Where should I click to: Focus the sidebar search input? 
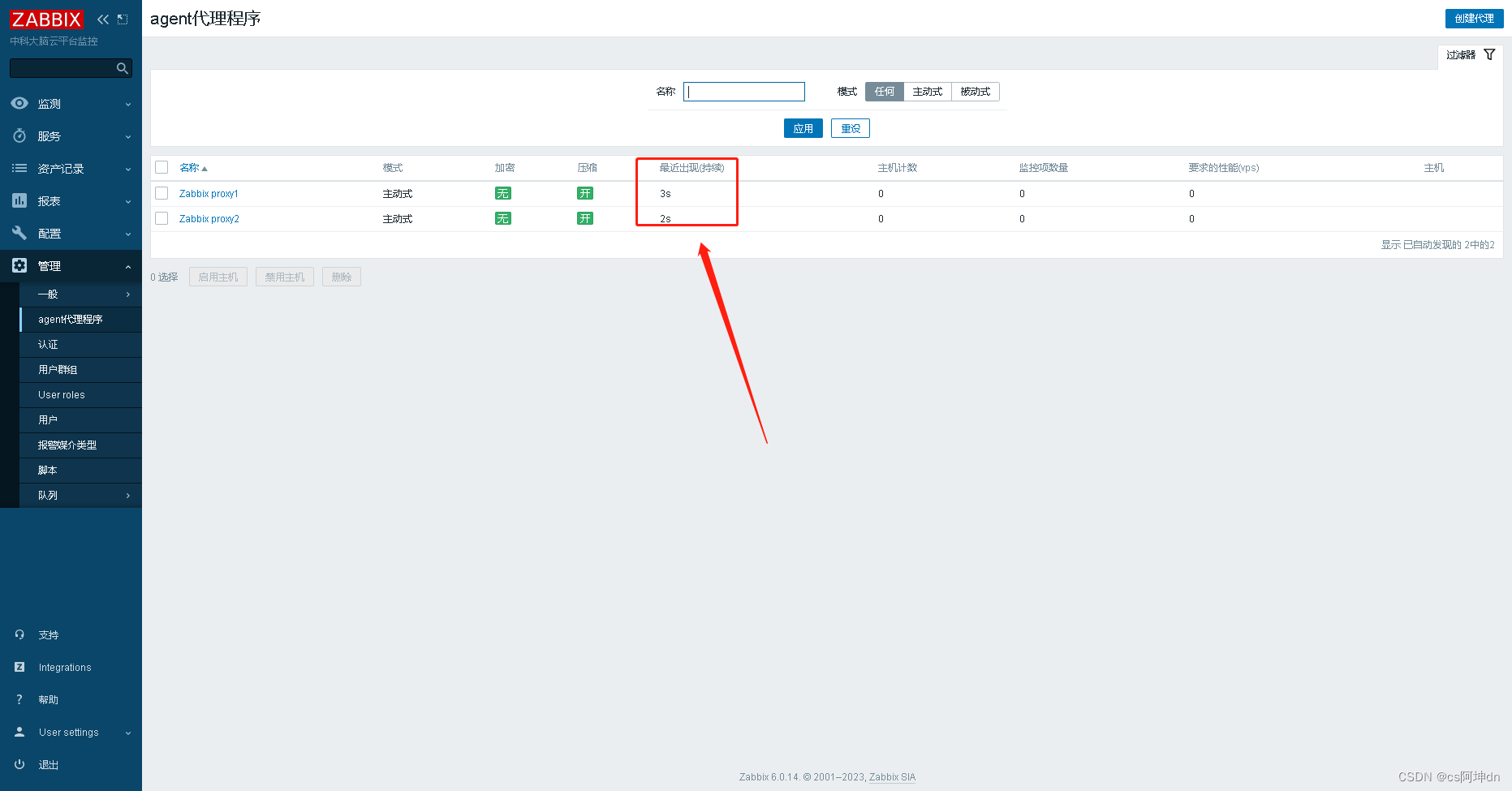(63, 68)
